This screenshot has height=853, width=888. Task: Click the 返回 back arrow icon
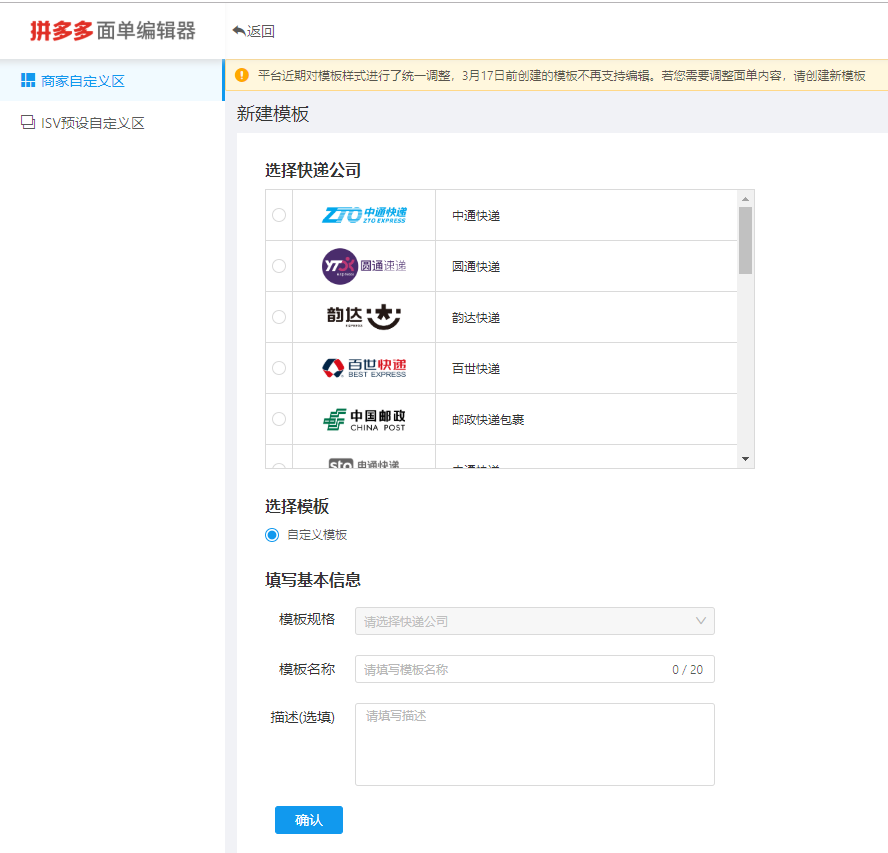click(x=238, y=31)
